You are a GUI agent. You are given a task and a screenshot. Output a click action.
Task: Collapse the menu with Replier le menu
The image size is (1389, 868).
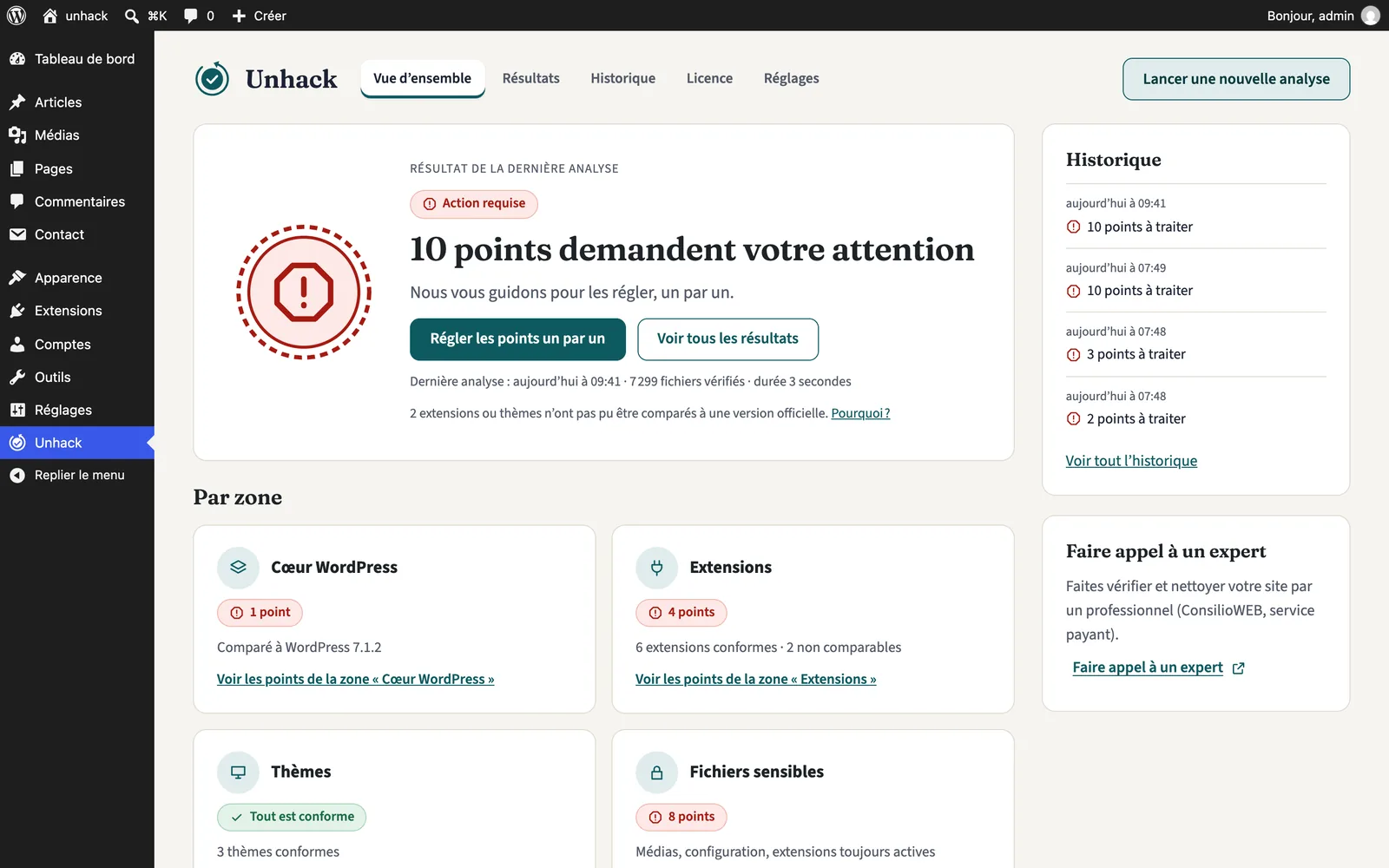click(x=77, y=475)
